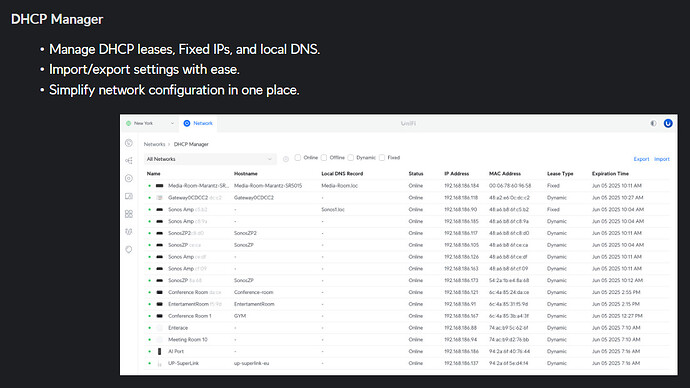The height and width of the screenshot is (388, 690).
Task: Sort by Hostname column header
Action: (x=246, y=174)
